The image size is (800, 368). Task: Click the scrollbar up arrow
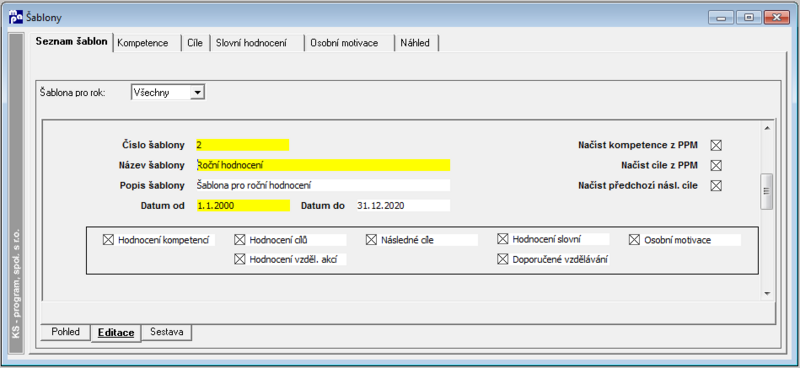[x=767, y=128]
